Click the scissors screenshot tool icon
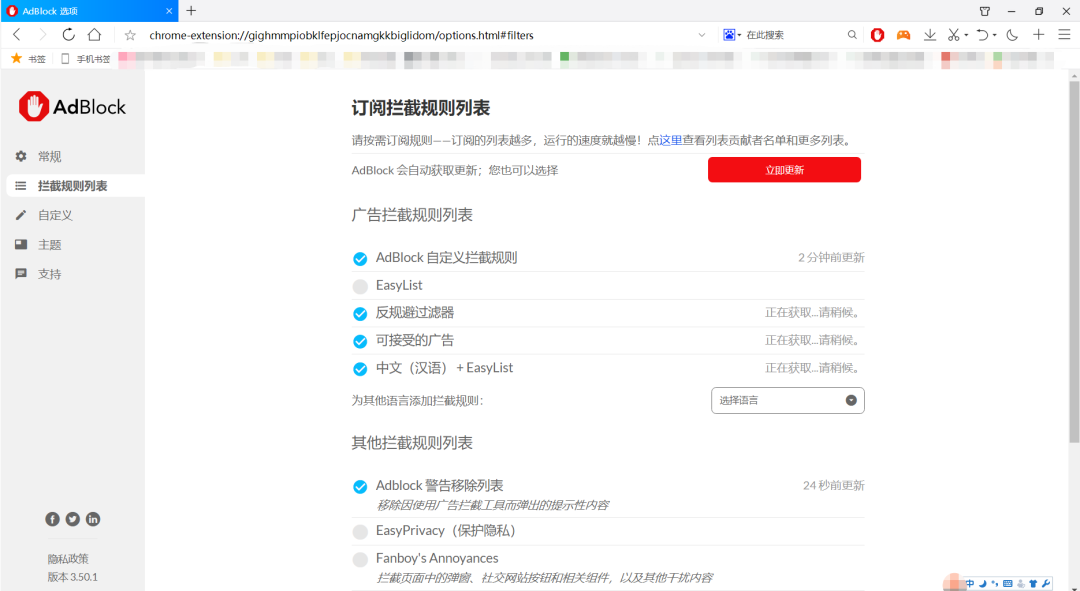Image resolution: width=1080 pixels, height=591 pixels. 954,34
